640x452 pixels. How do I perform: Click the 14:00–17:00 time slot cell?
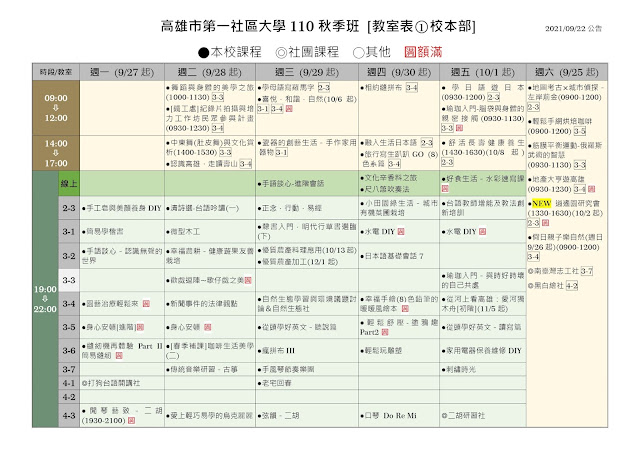[x=56, y=153]
